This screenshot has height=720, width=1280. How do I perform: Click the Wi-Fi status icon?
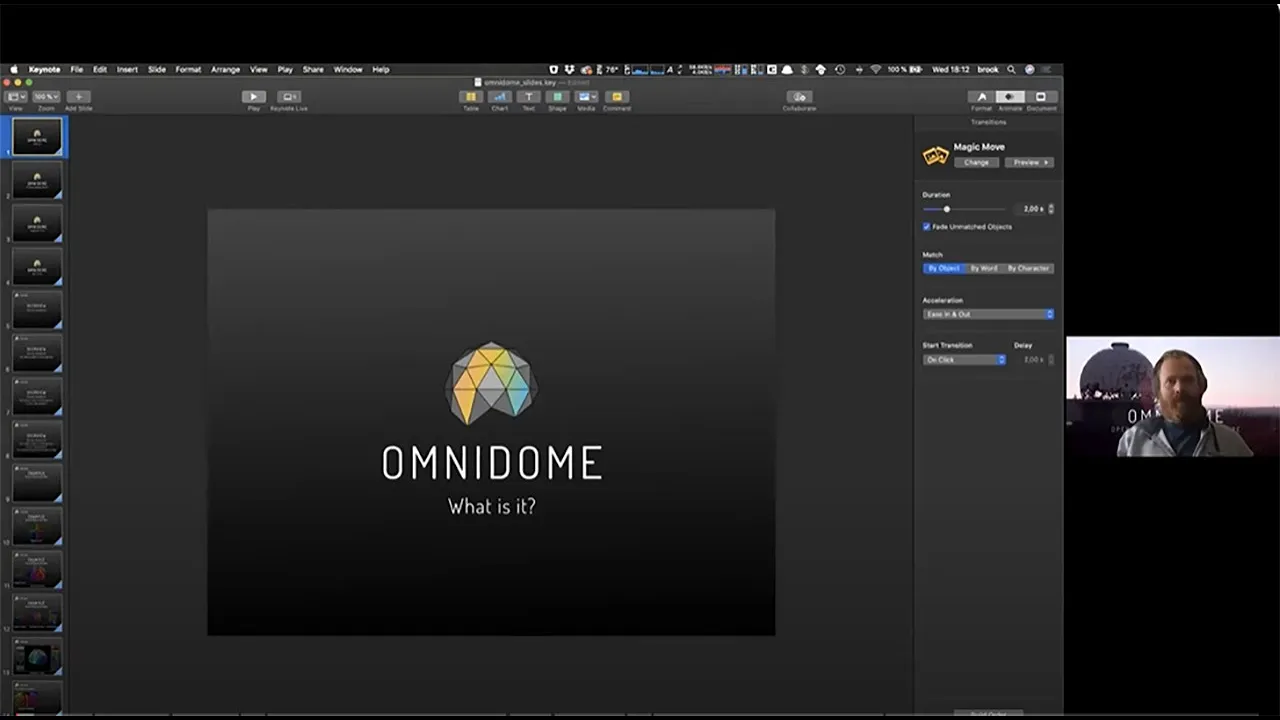(876, 70)
